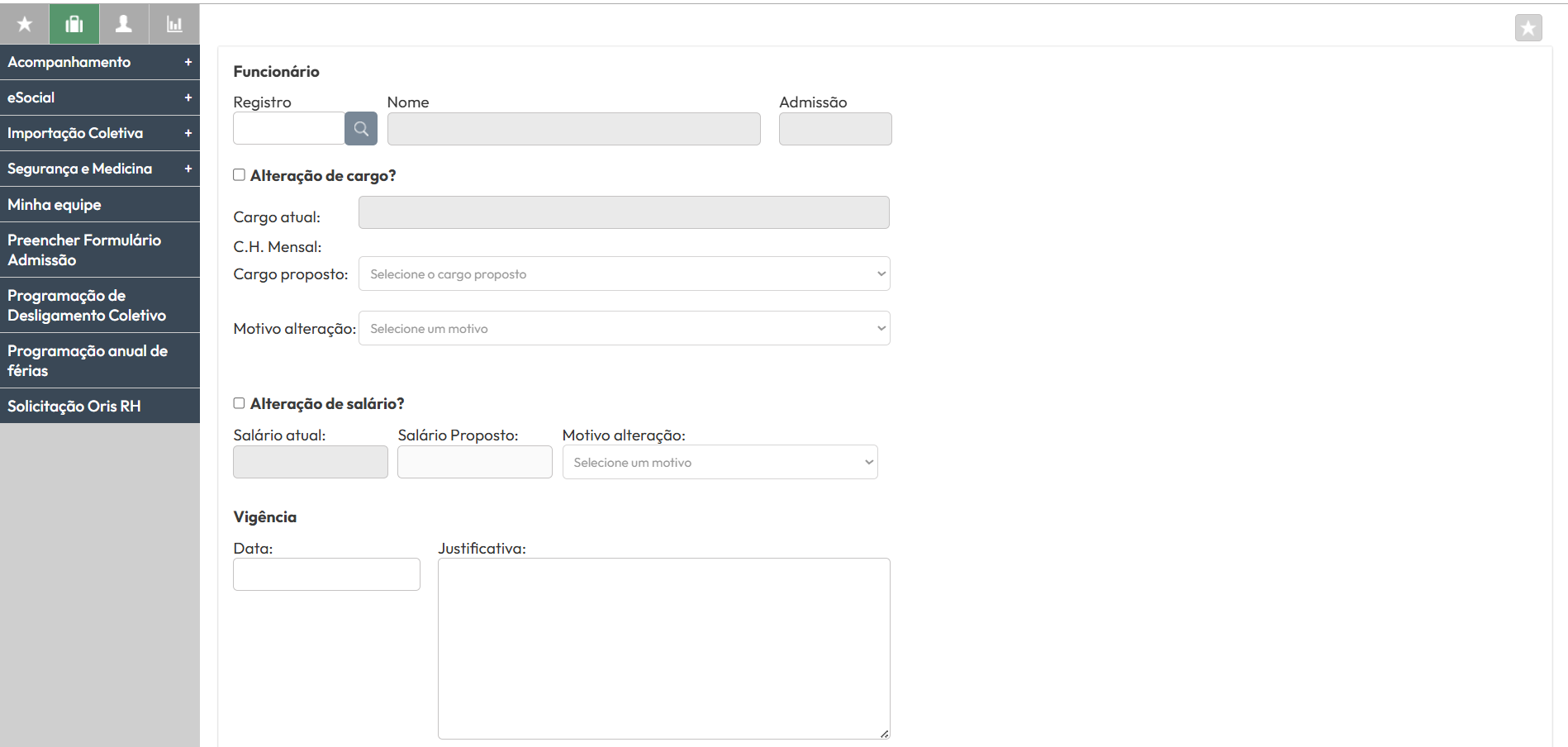
Task: Add page to favorites via star button
Action: 1528,28
